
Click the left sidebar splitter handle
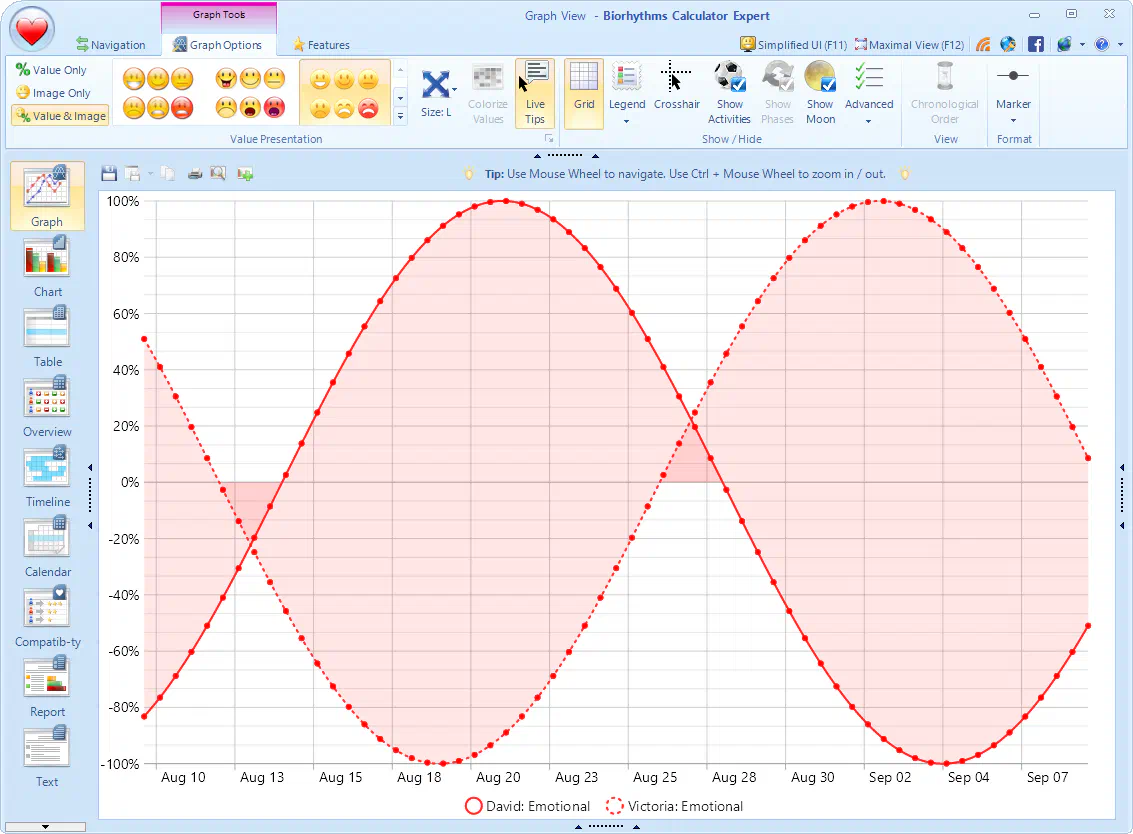90,496
